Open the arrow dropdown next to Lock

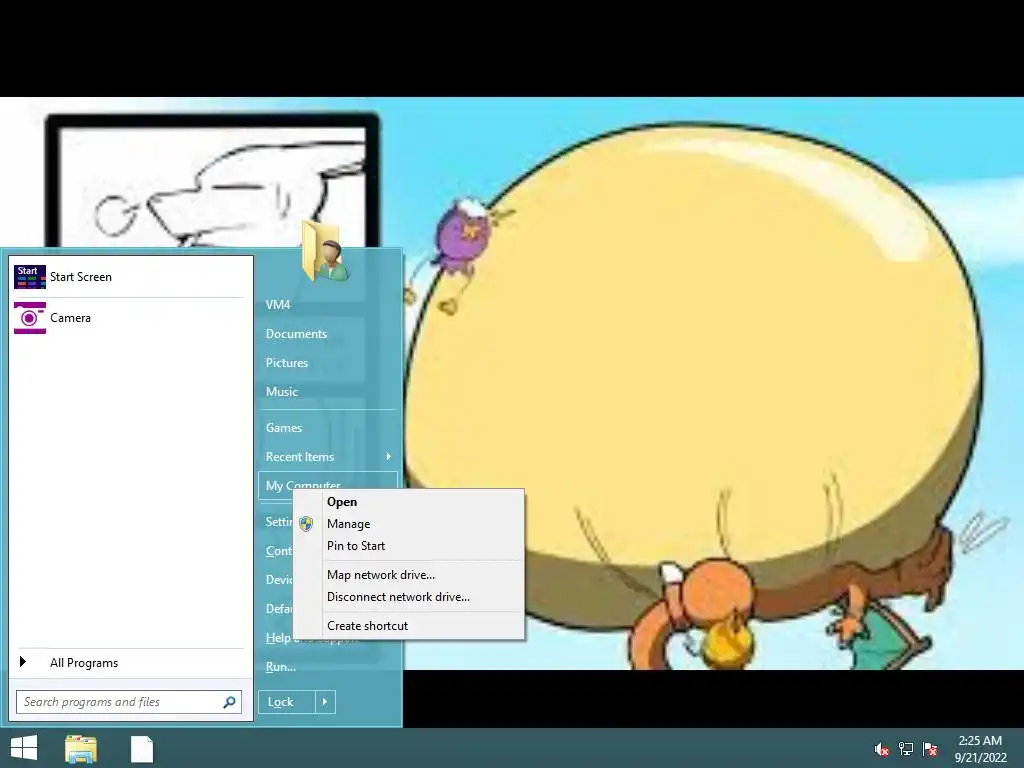coord(325,702)
